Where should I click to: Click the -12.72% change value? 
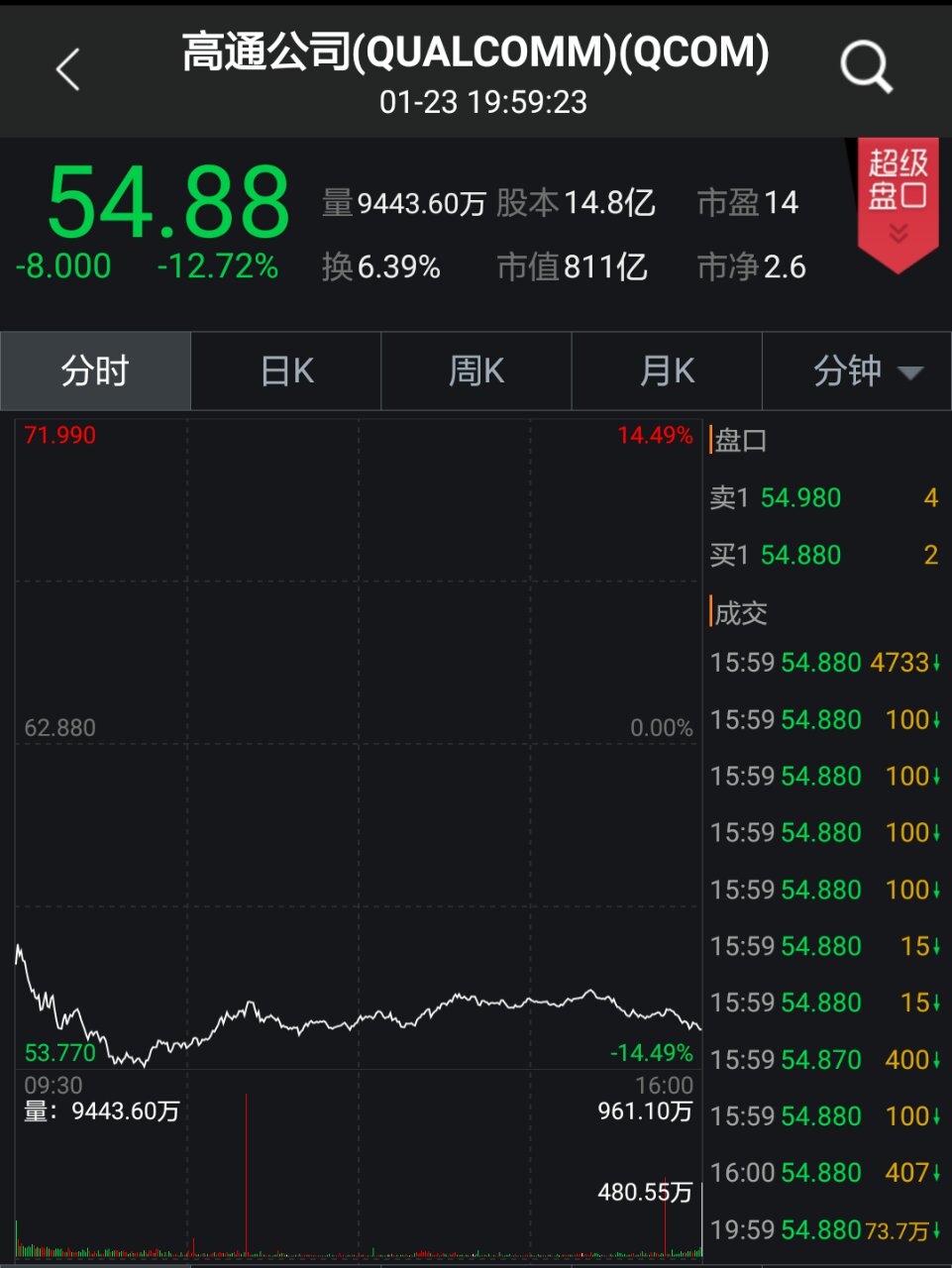[x=218, y=266]
